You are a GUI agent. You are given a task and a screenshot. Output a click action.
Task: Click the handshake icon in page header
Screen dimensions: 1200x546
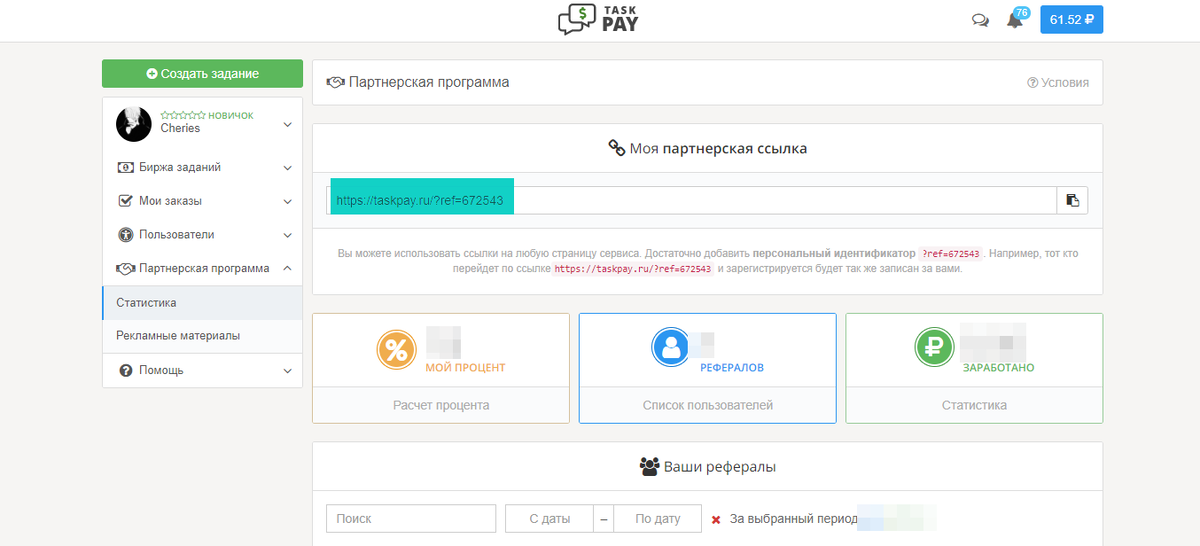(336, 82)
